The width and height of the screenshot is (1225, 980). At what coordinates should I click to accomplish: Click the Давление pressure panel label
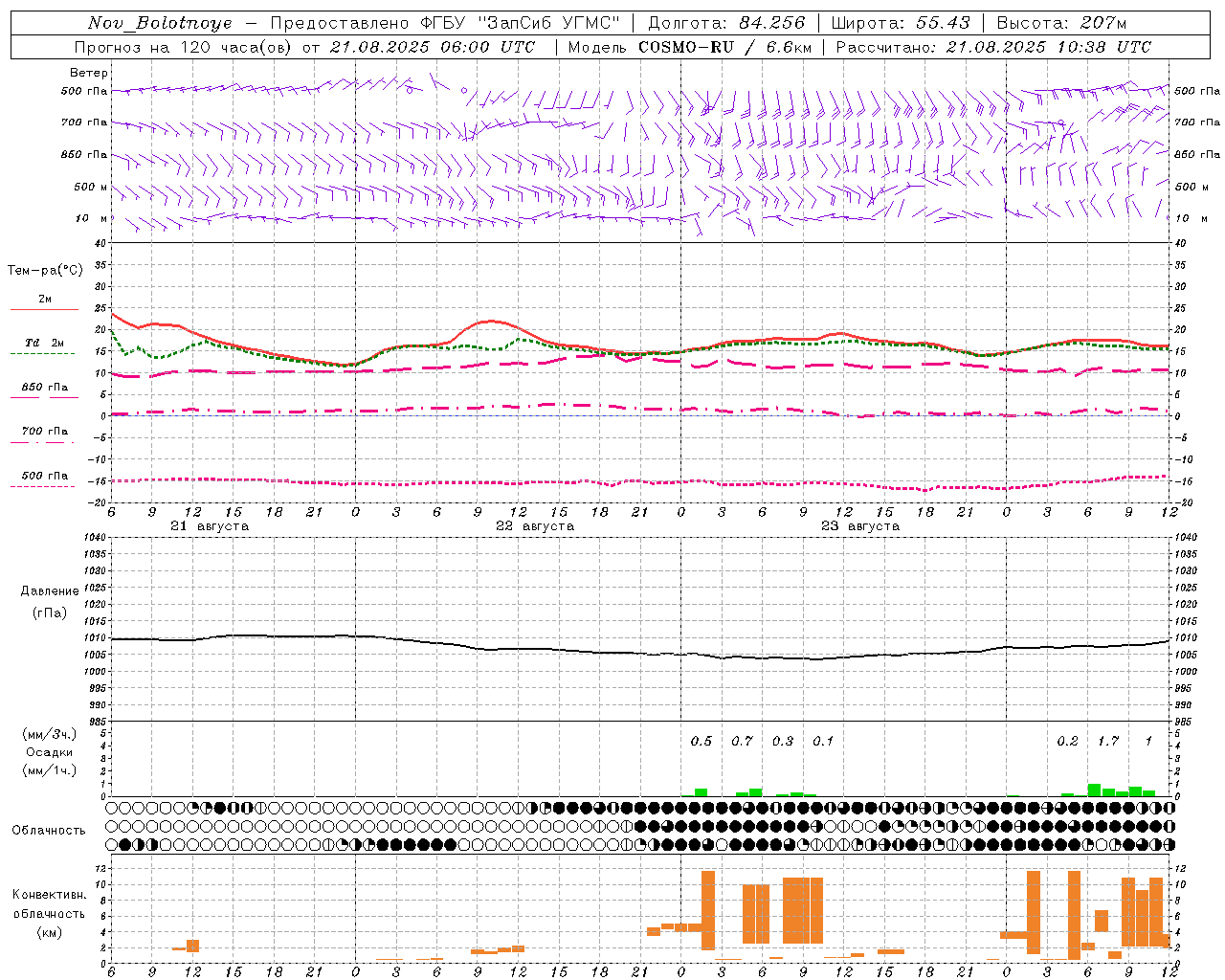click(50, 591)
